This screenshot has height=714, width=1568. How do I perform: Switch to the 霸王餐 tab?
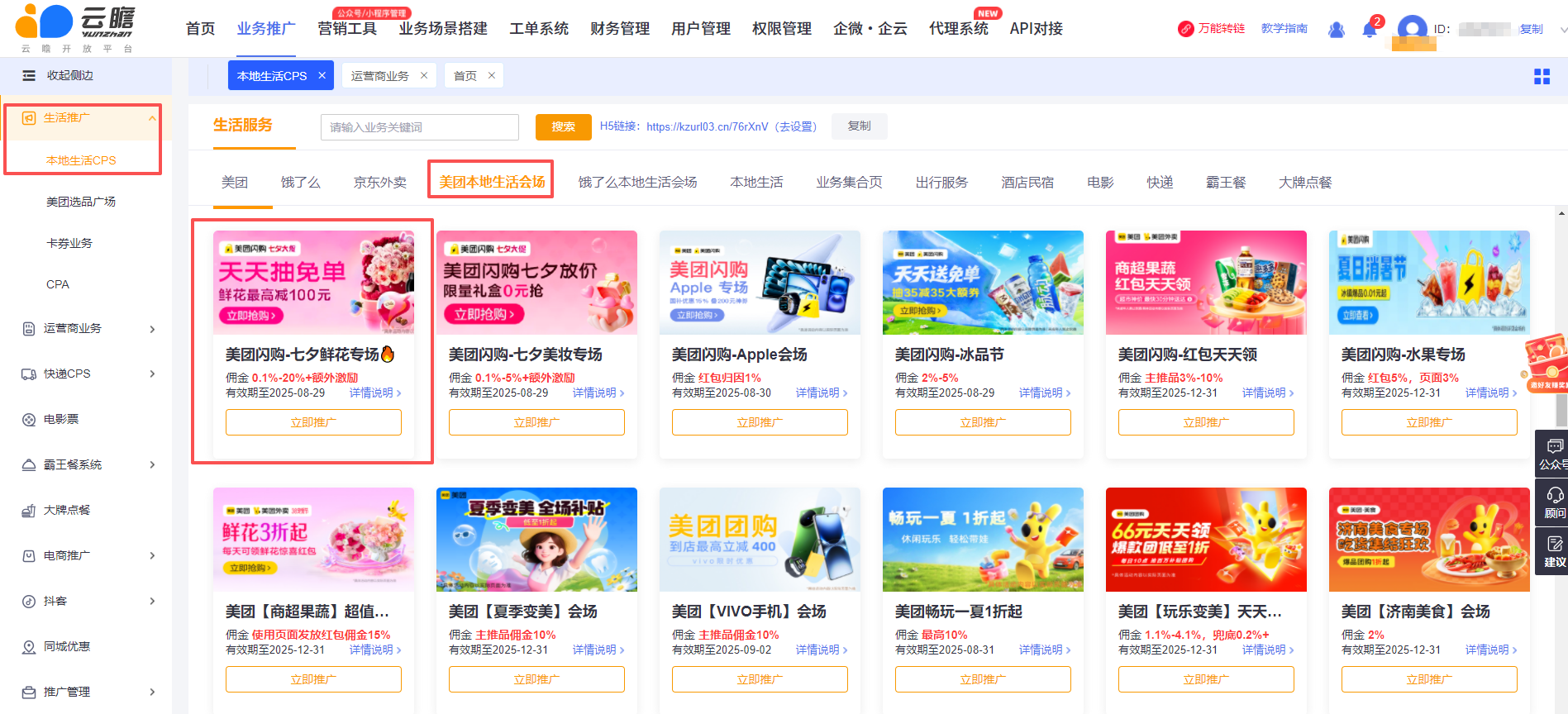tap(1226, 183)
